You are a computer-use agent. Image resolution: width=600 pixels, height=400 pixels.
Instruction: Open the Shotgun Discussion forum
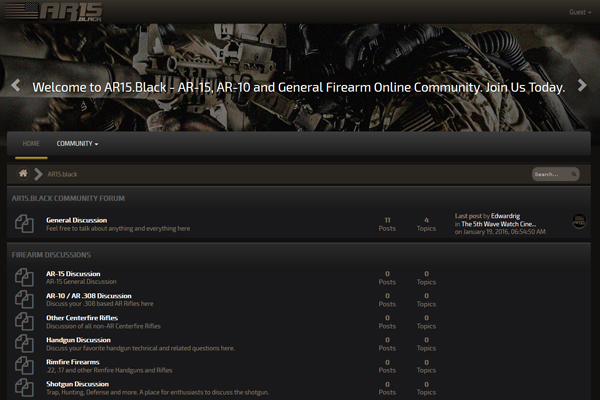pyautogui.click(x=77, y=384)
